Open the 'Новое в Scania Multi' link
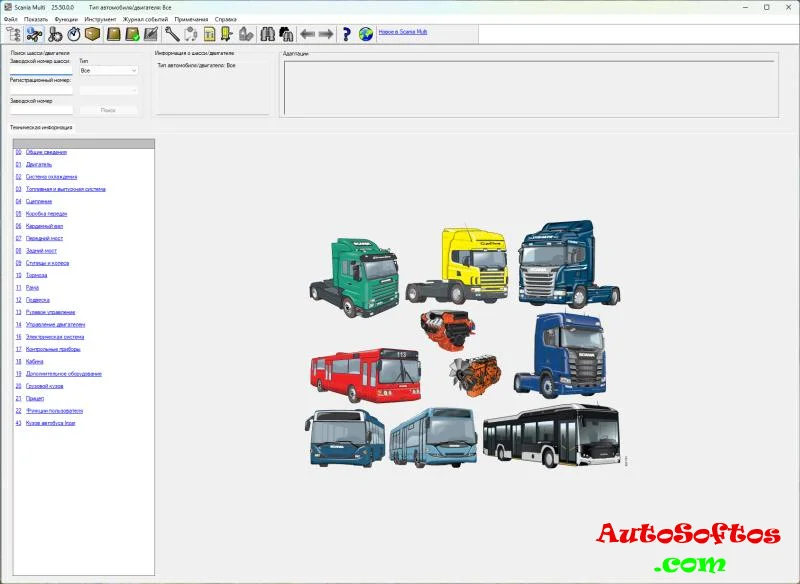Viewport: 800px width, 584px height. [403, 32]
